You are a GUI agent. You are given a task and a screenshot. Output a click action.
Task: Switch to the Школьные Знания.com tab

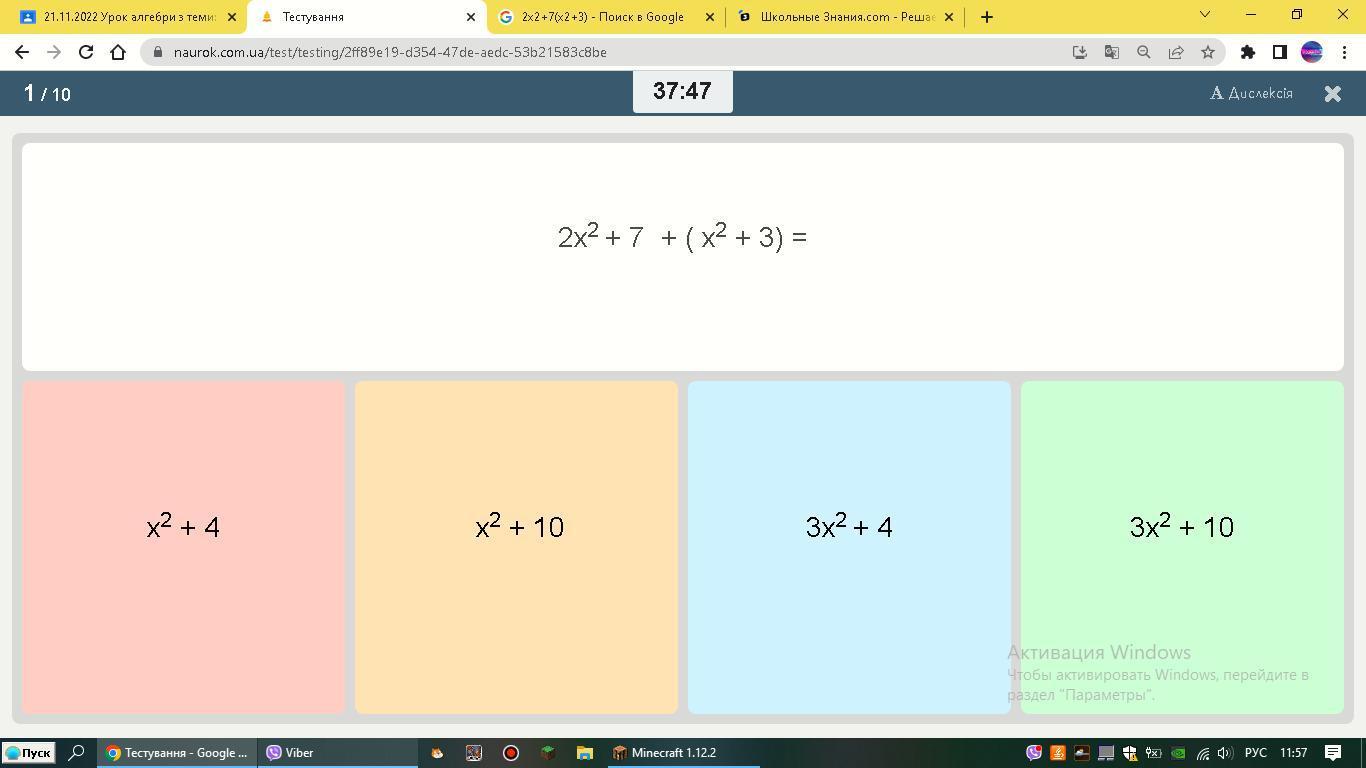pos(845,17)
